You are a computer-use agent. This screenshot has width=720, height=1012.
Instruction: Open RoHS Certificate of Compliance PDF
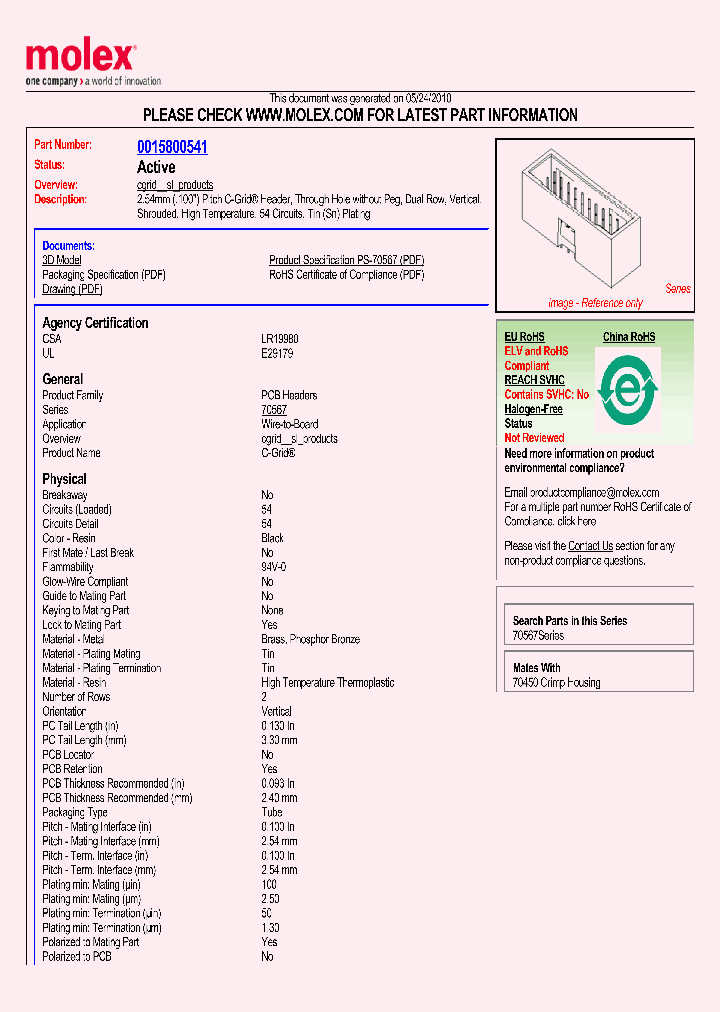pos(346,275)
